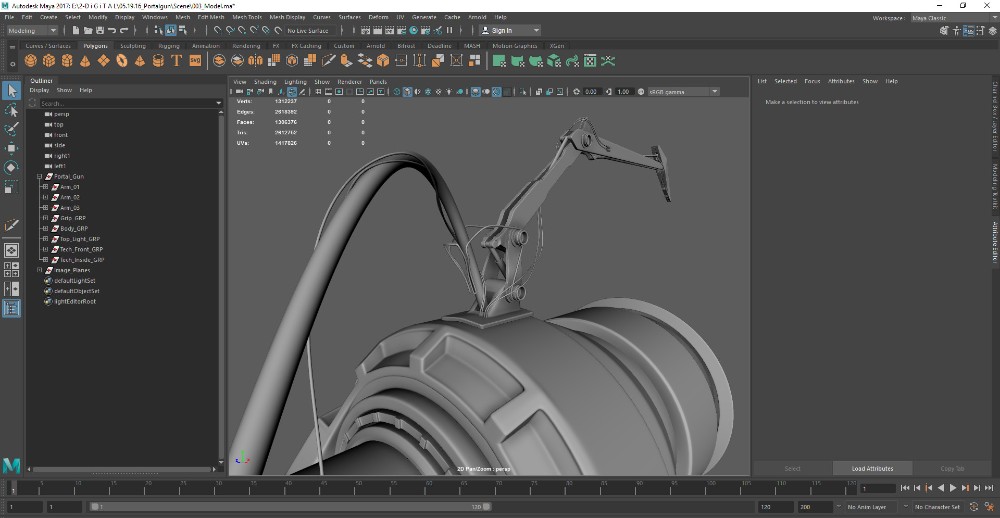Select the Paint selection tool
Viewport: 1000px width, 518px height.
point(11,130)
